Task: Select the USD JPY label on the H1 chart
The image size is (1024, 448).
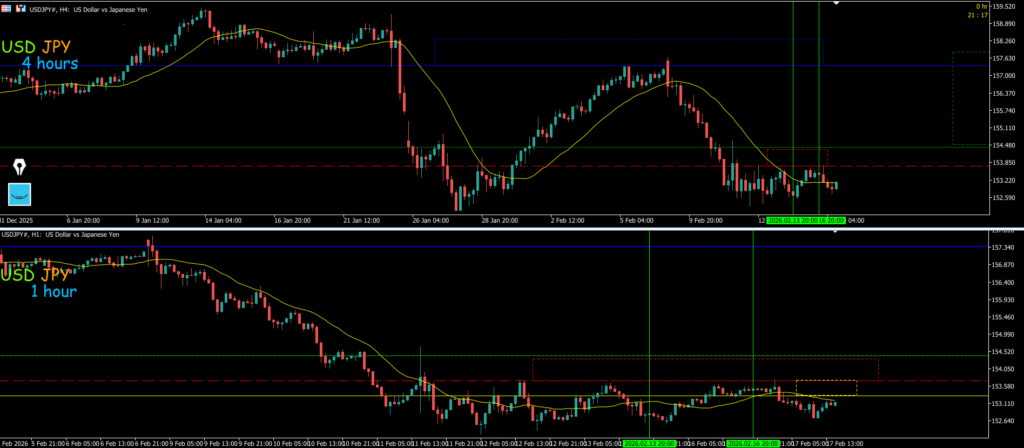Action: point(36,273)
